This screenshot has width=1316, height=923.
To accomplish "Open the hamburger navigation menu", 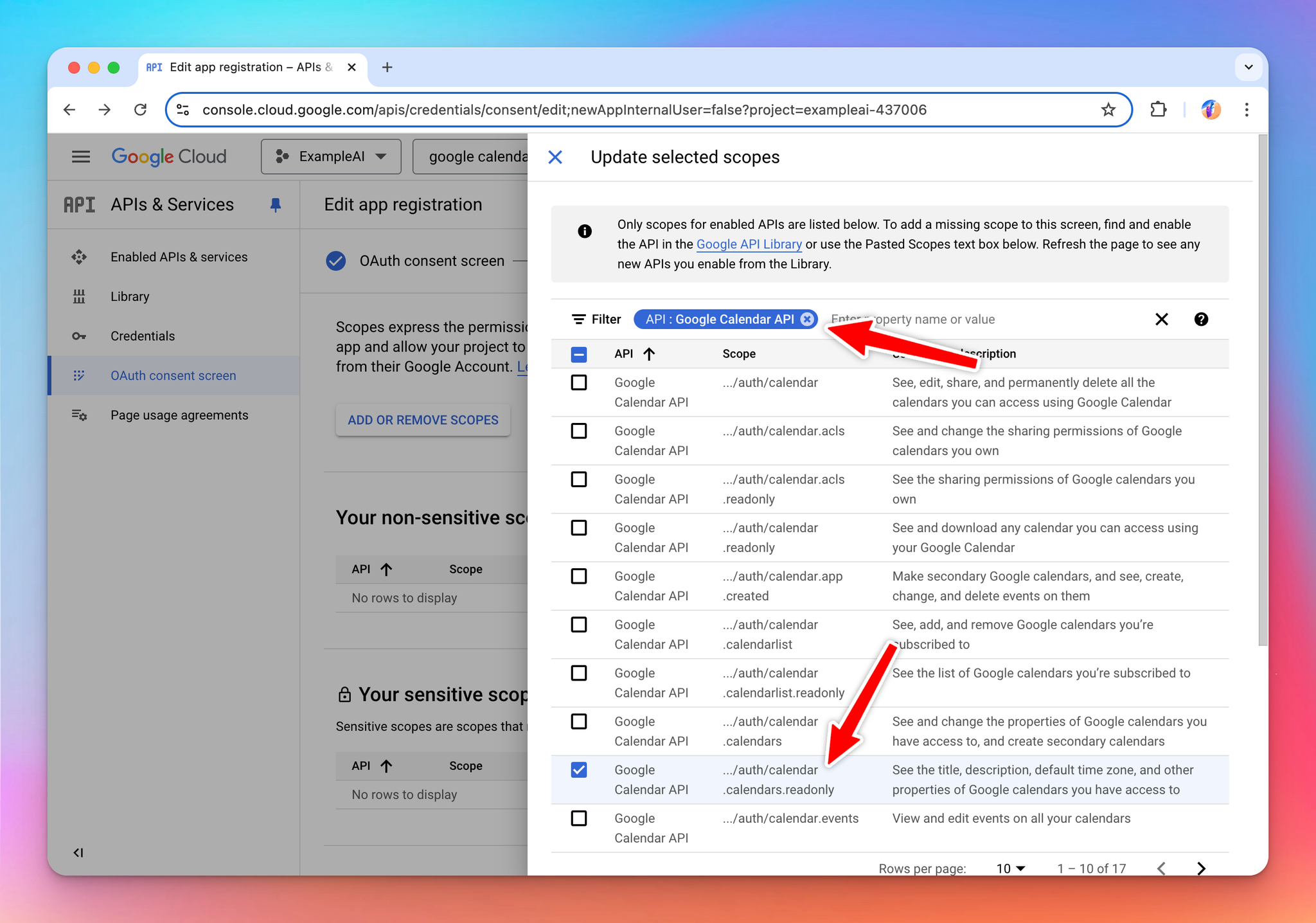I will [x=81, y=157].
